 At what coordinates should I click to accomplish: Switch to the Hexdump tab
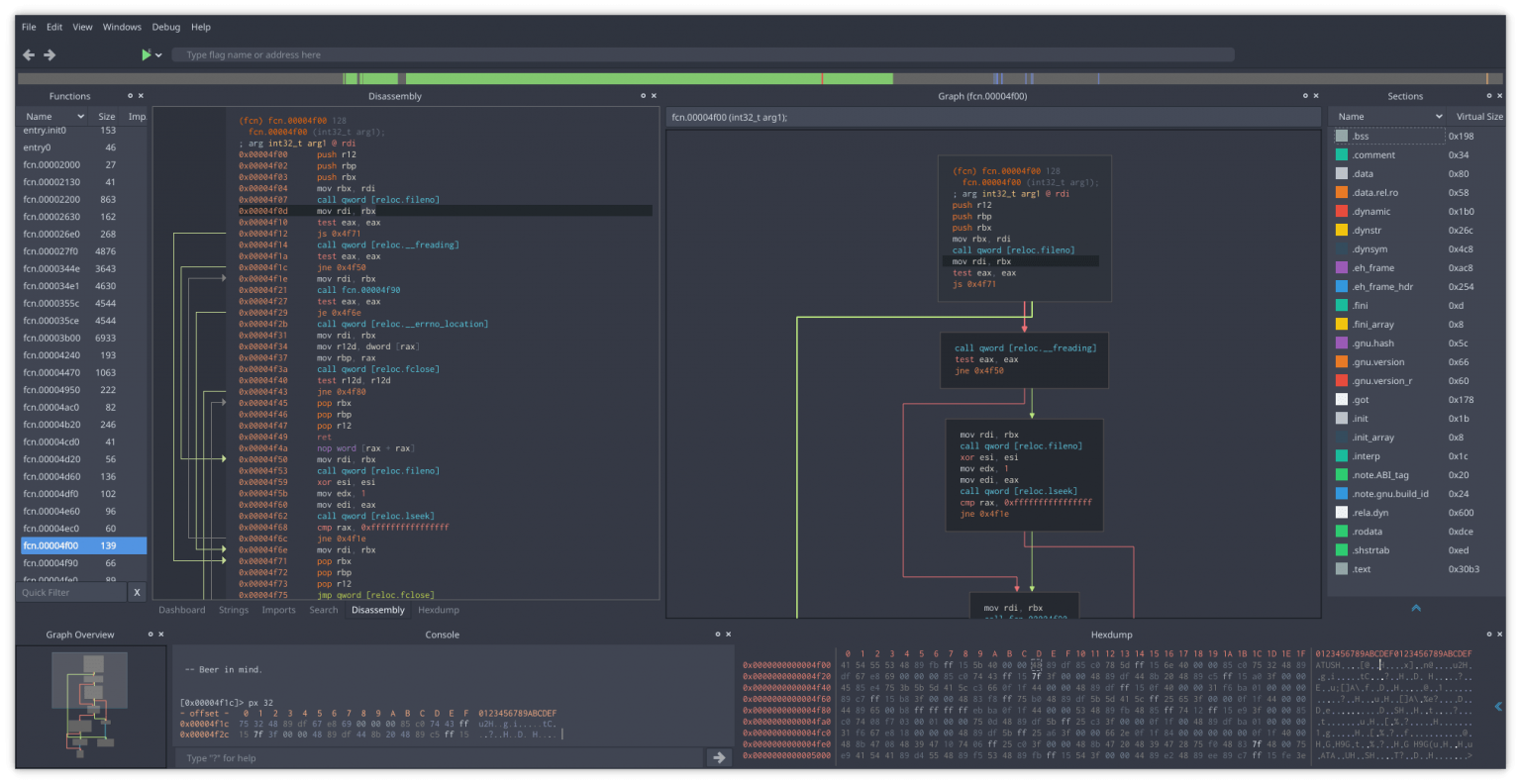click(x=438, y=610)
